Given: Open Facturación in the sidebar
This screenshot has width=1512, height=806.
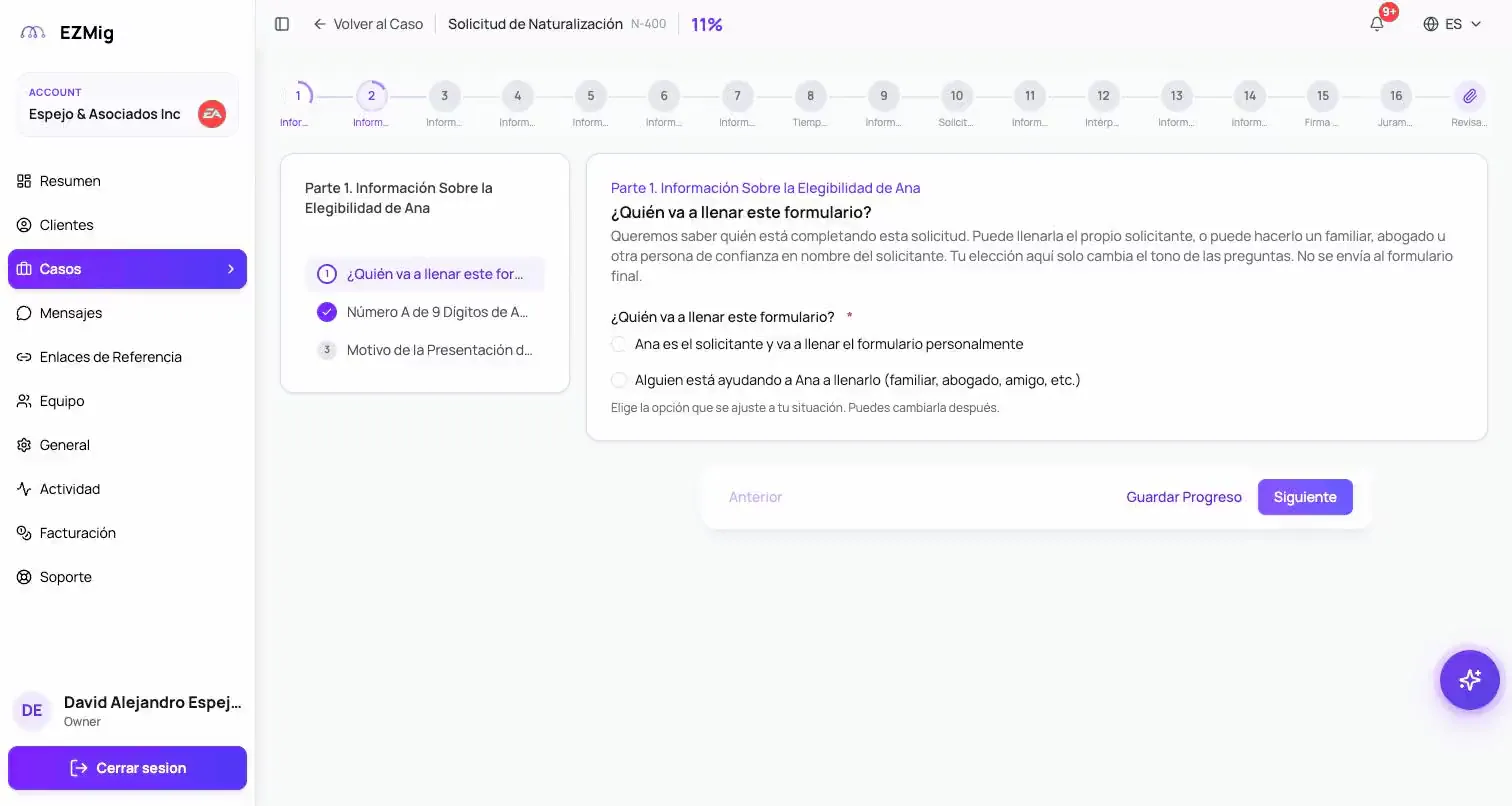Looking at the screenshot, I should point(127,533).
